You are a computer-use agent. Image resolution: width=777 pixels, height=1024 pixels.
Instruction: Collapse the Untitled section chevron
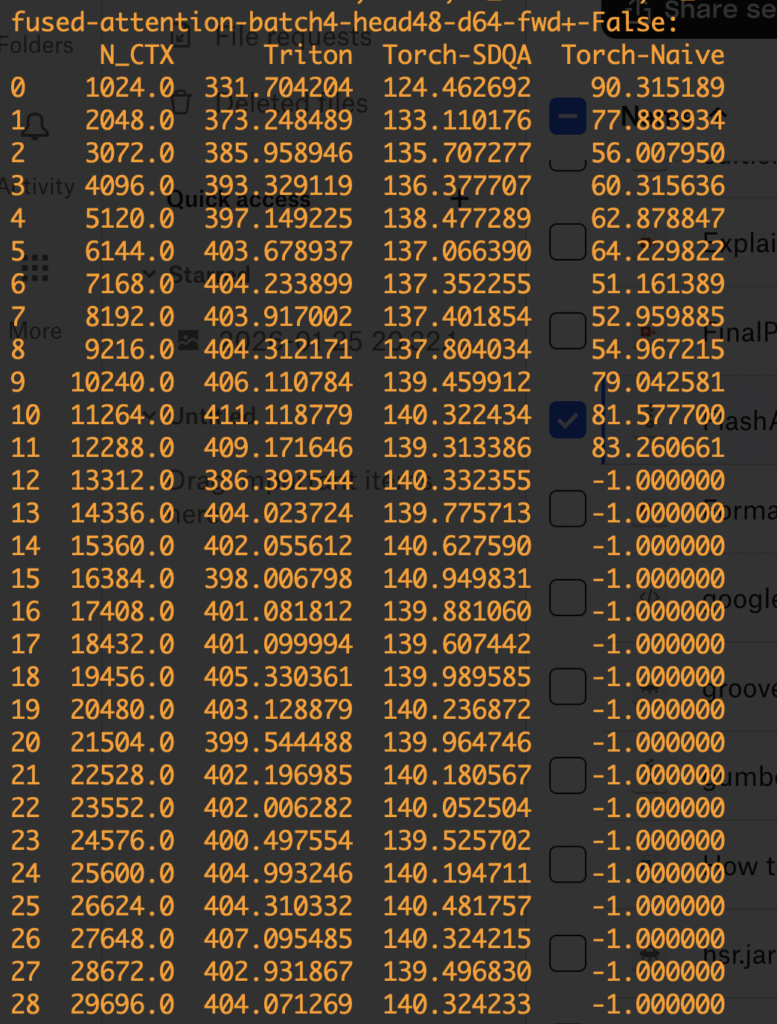tap(150, 415)
